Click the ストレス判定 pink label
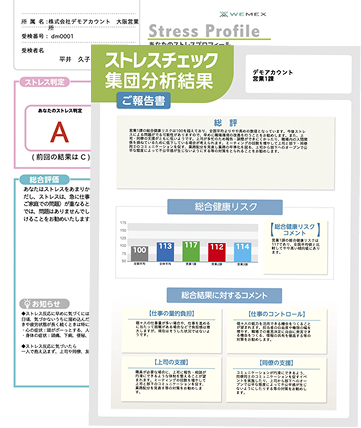361x428 pixels. [45, 82]
